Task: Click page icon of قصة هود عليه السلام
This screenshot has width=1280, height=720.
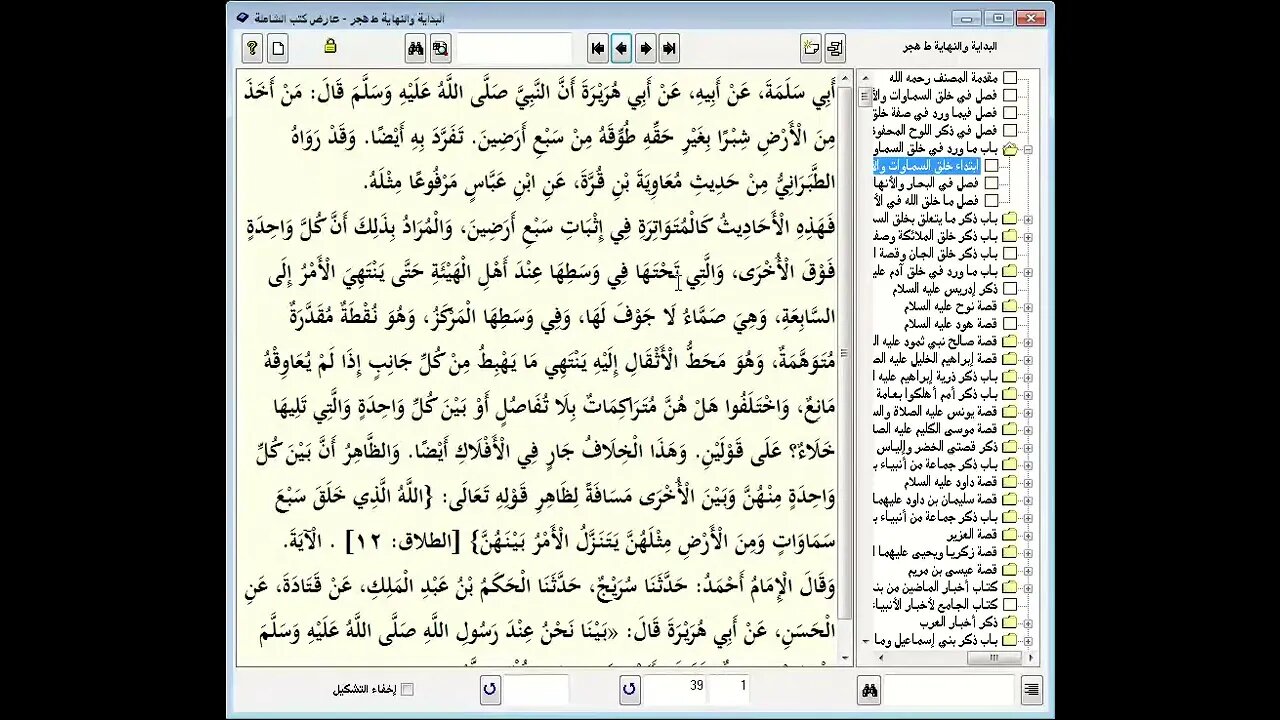Action: coord(1010,324)
